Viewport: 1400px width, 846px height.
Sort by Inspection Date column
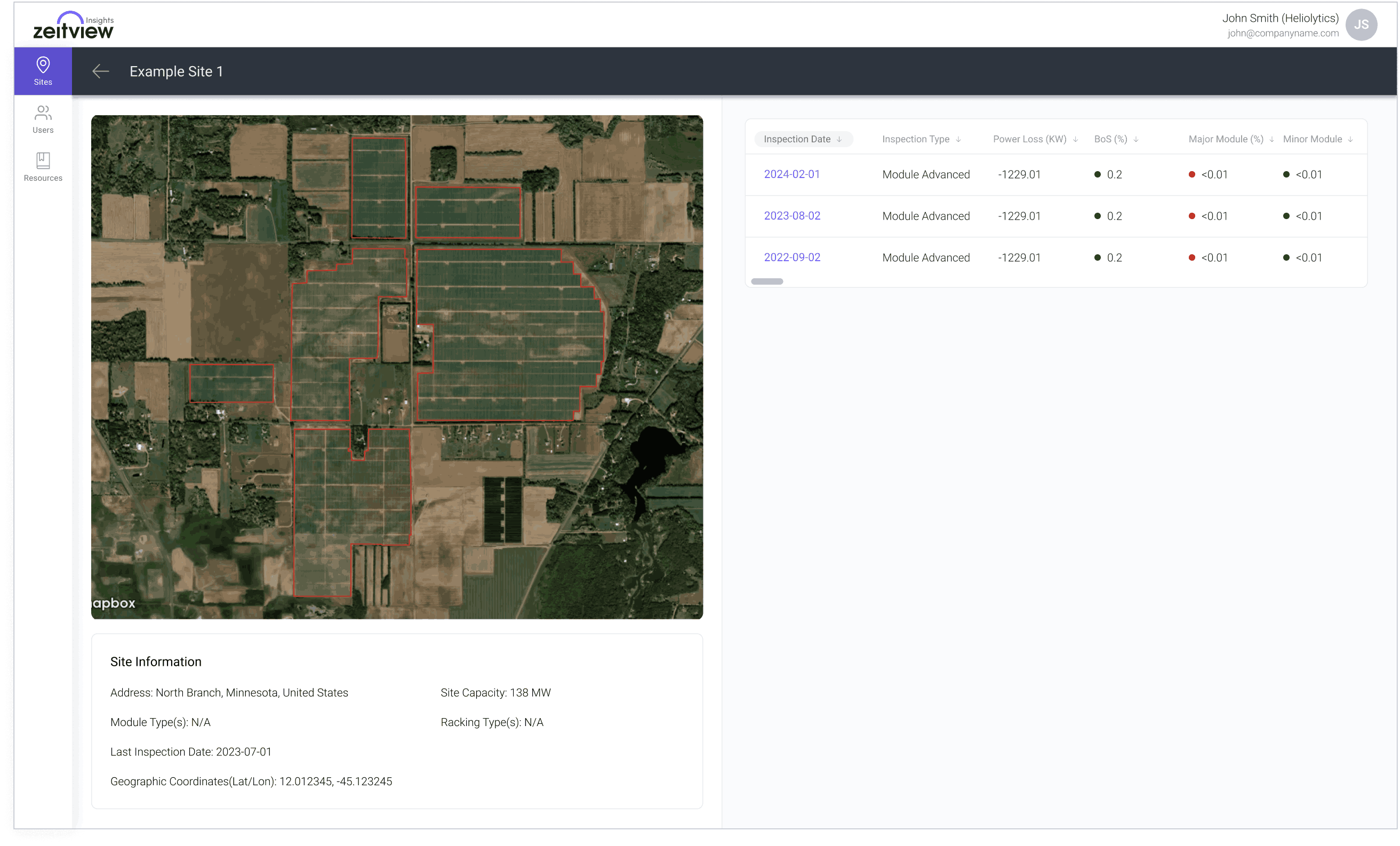(x=802, y=139)
